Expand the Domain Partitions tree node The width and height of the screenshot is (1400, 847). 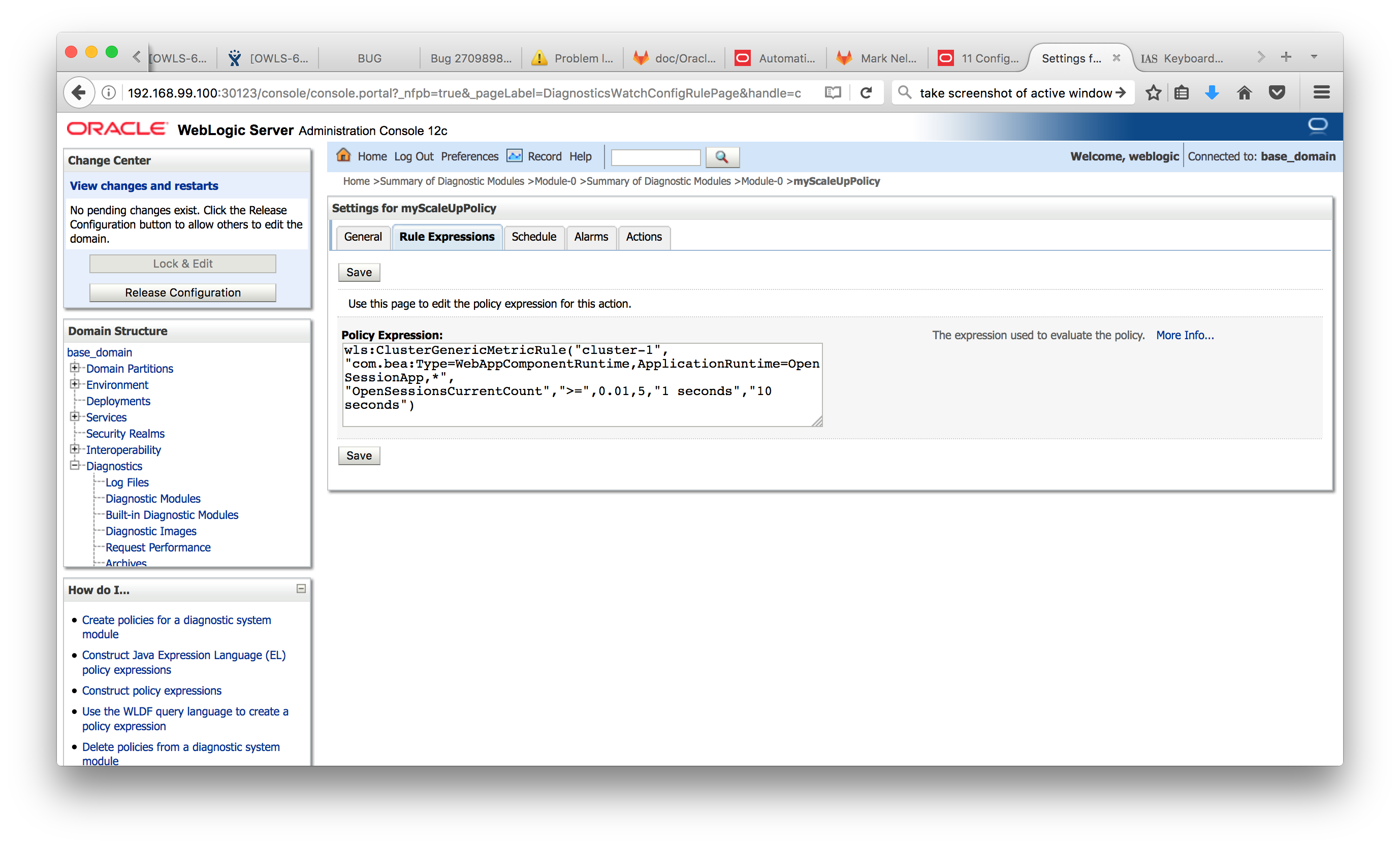coord(75,368)
